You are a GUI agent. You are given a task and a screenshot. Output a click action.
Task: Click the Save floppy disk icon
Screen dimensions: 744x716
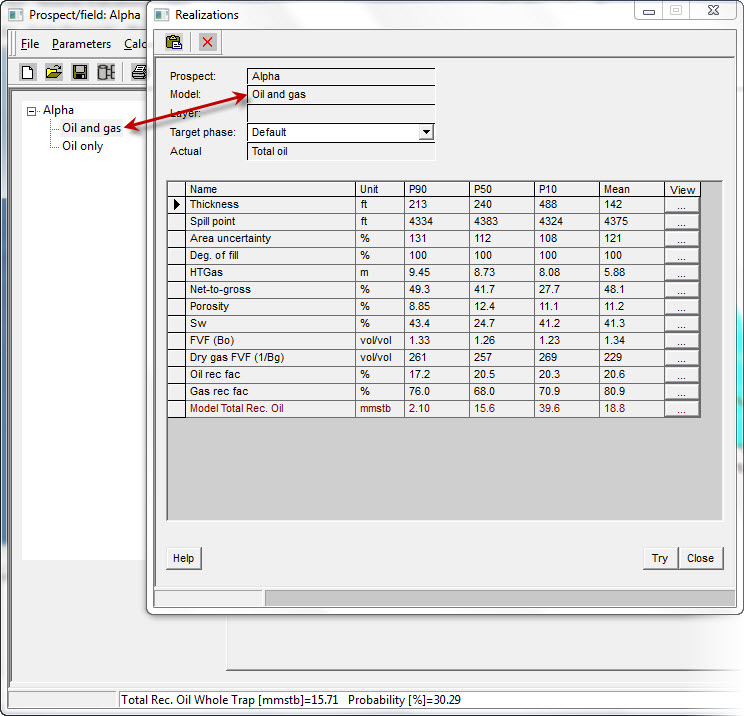click(80, 72)
